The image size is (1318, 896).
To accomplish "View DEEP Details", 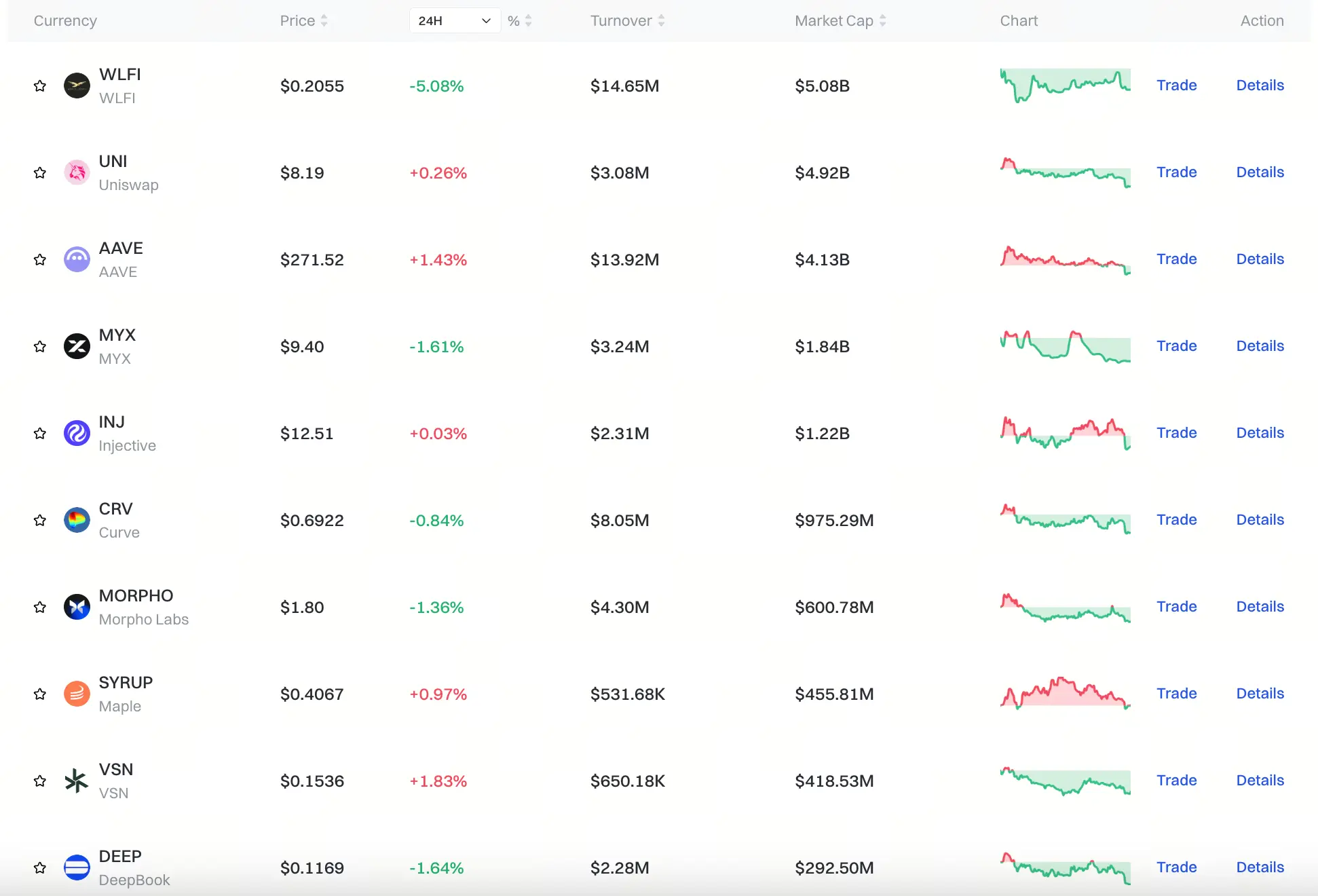I will pos(1260,867).
